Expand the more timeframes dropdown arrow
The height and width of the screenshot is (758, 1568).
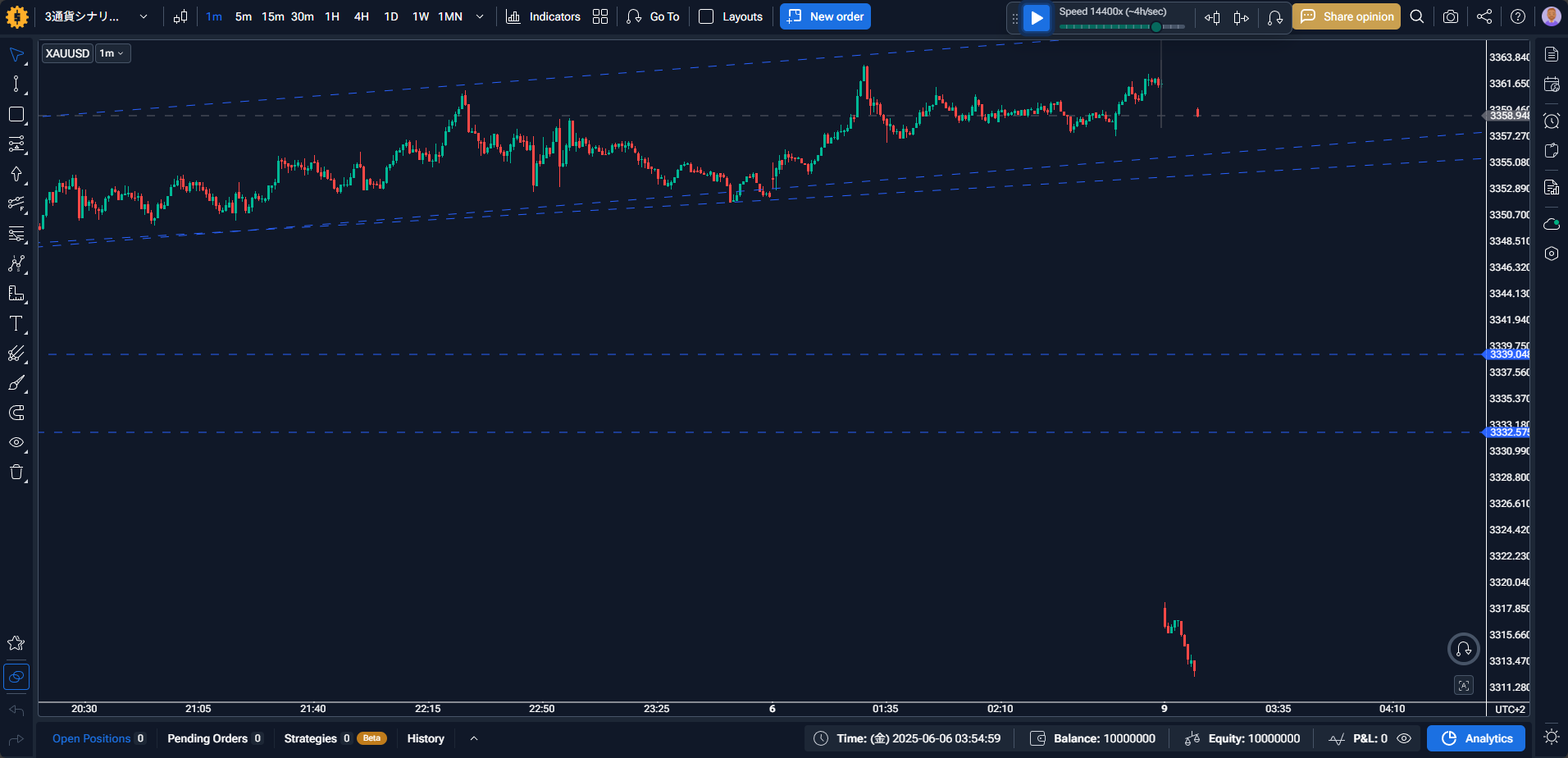[x=480, y=16]
